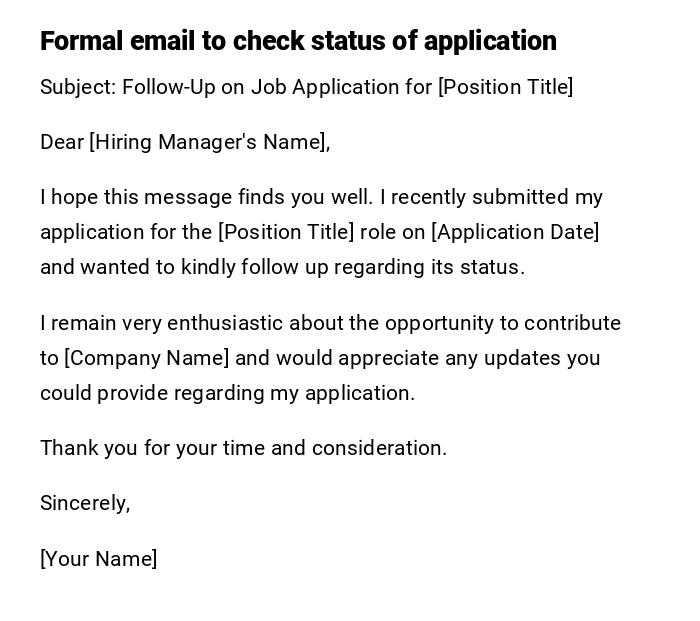Select the [Your Name] signature placeholder

click(99, 559)
